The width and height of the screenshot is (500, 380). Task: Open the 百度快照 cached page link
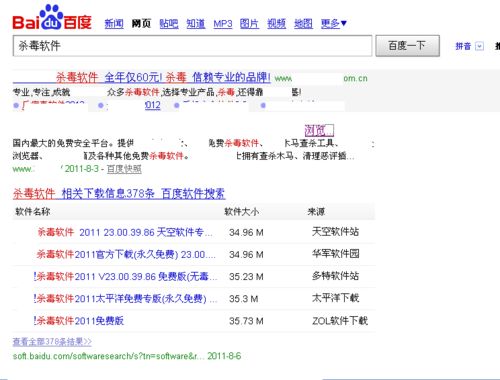(124, 169)
